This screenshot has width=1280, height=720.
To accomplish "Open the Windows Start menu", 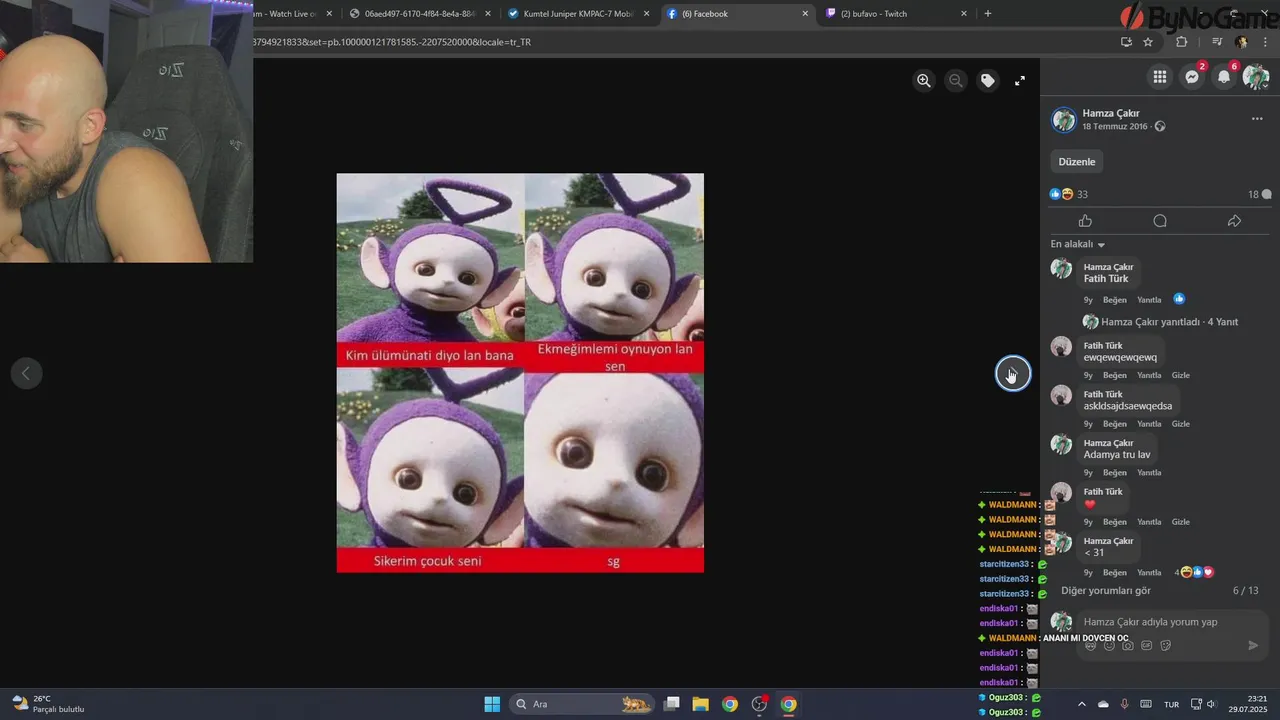I will (492, 704).
